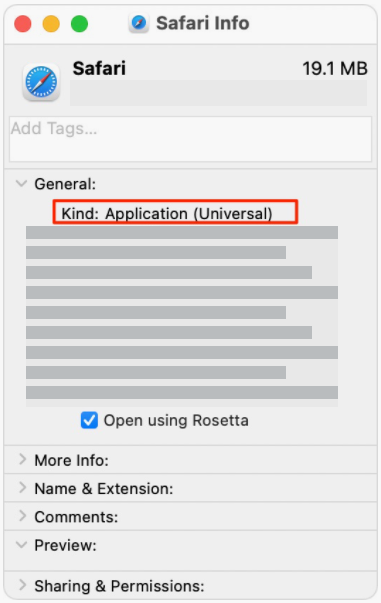Screen dimensions: 381x603
Task: Select the large Safari app icon
Action: click(x=41, y=82)
